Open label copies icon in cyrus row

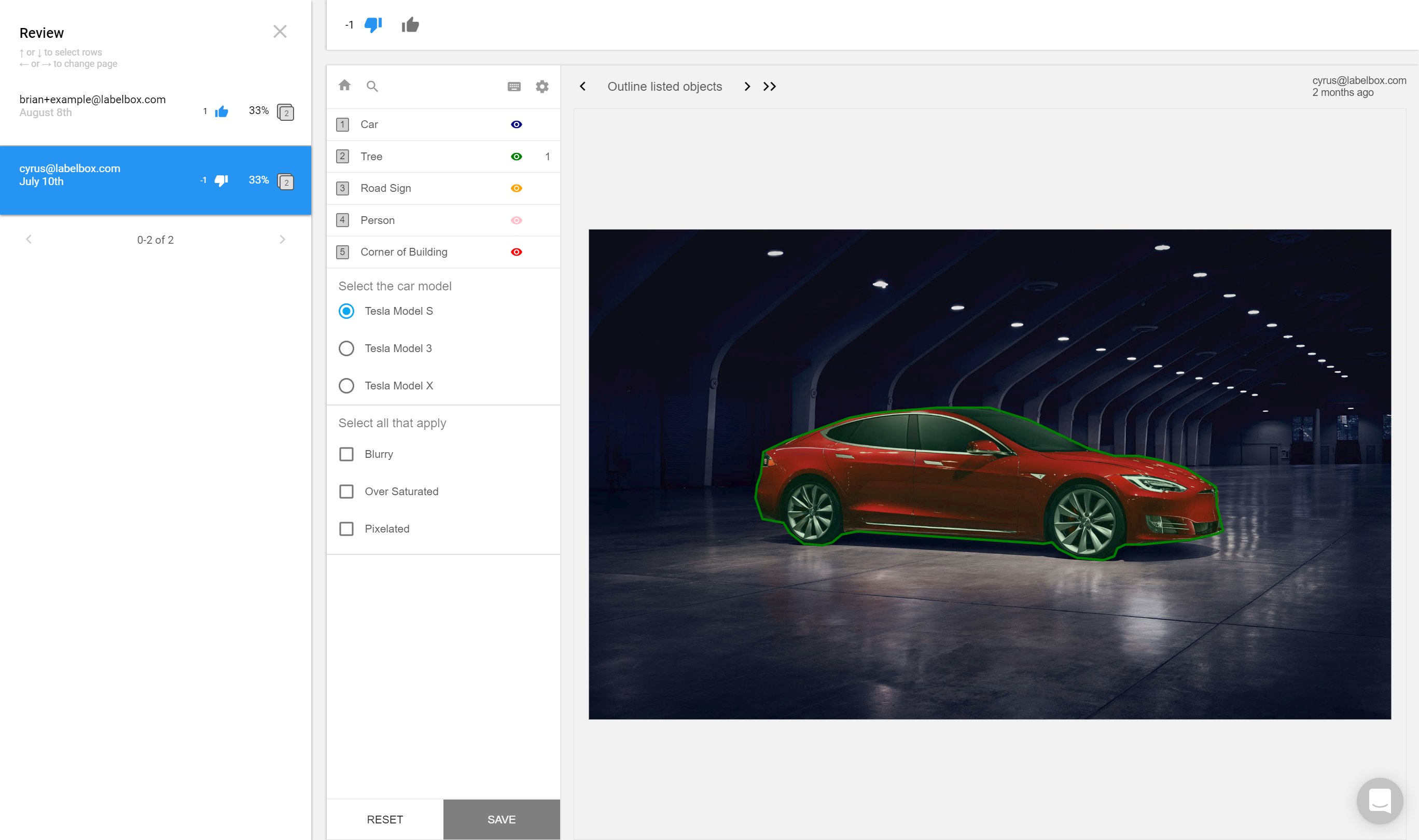pos(285,181)
